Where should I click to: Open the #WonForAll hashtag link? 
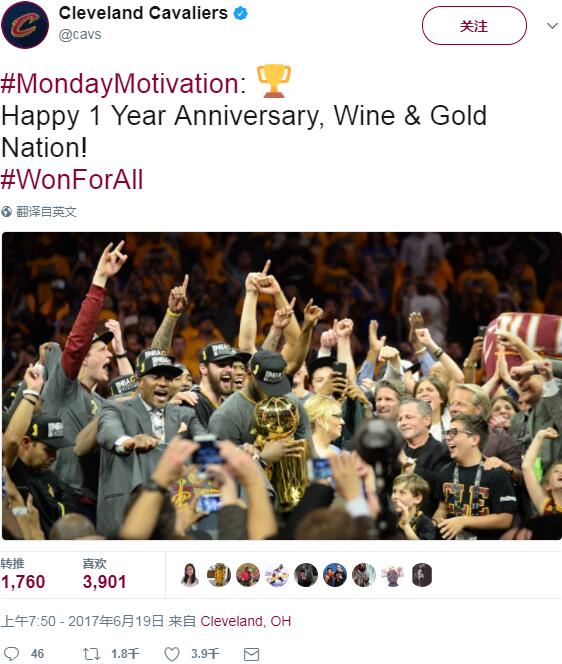pyautogui.click(x=72, y=180)
